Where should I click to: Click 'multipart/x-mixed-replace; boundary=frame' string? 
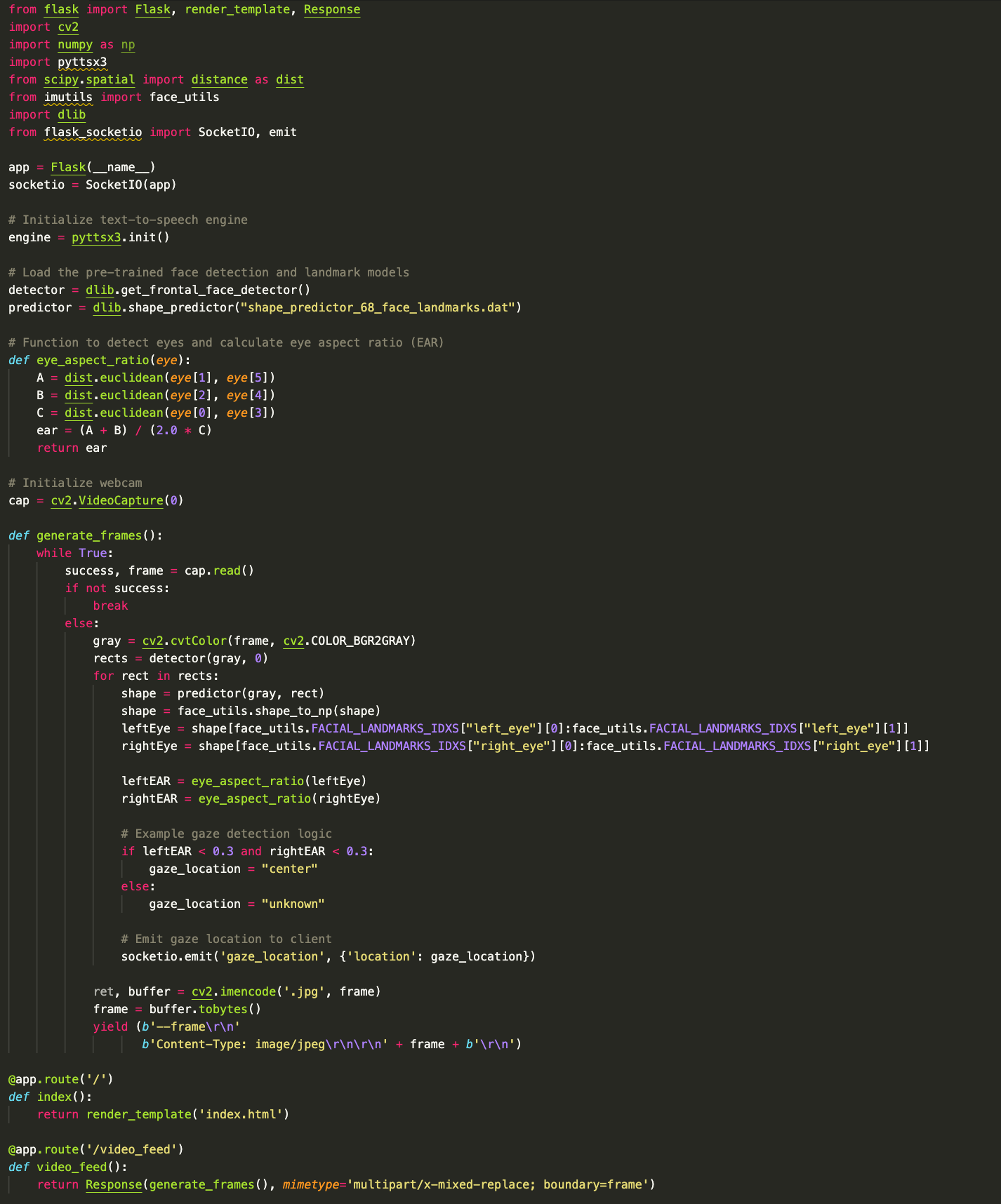[498, 1185]
